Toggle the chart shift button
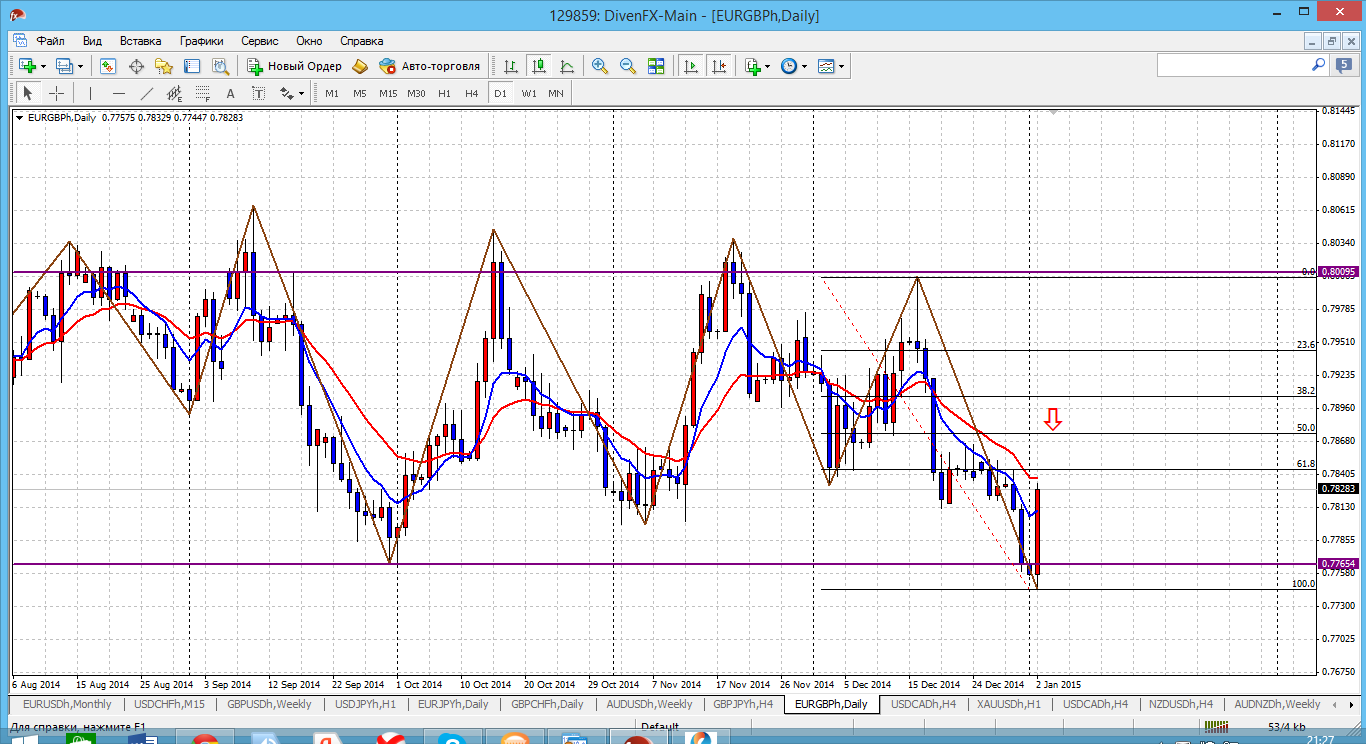Viewport: 1369px width, 744px height. [x=719, y=66]
